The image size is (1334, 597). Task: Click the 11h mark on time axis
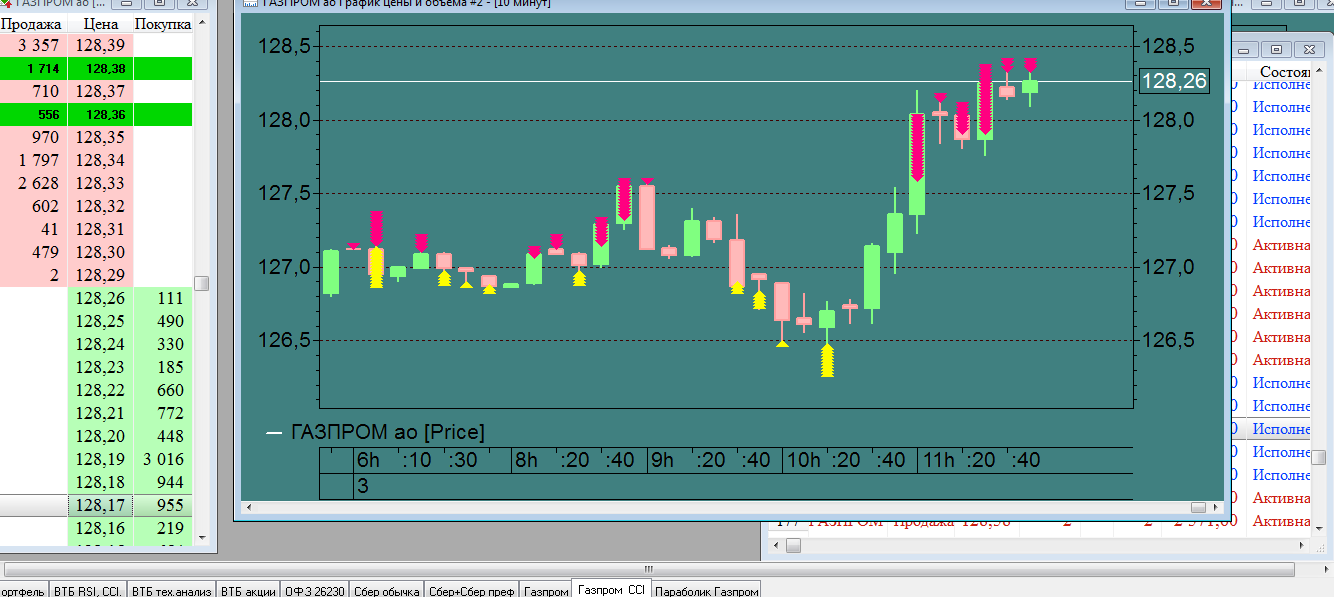click(x=939, y=461)
